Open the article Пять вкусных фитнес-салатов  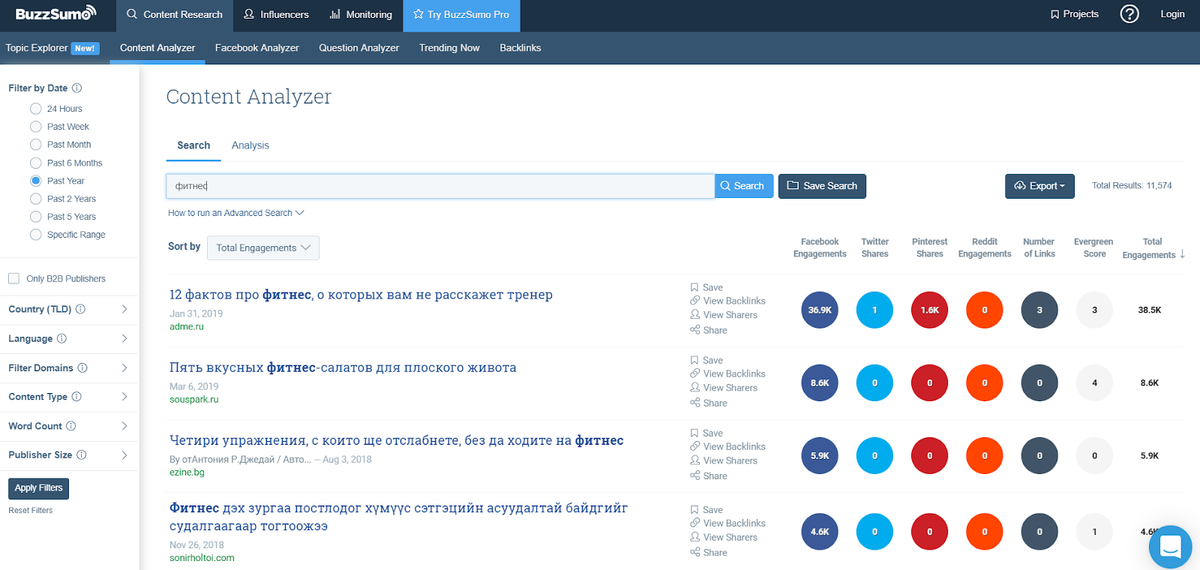coord(343,368)
